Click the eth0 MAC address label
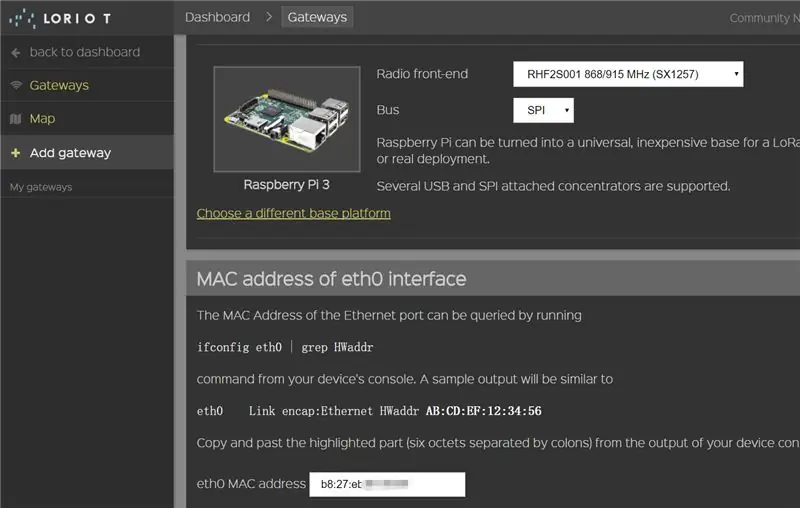 click(251, 484)
